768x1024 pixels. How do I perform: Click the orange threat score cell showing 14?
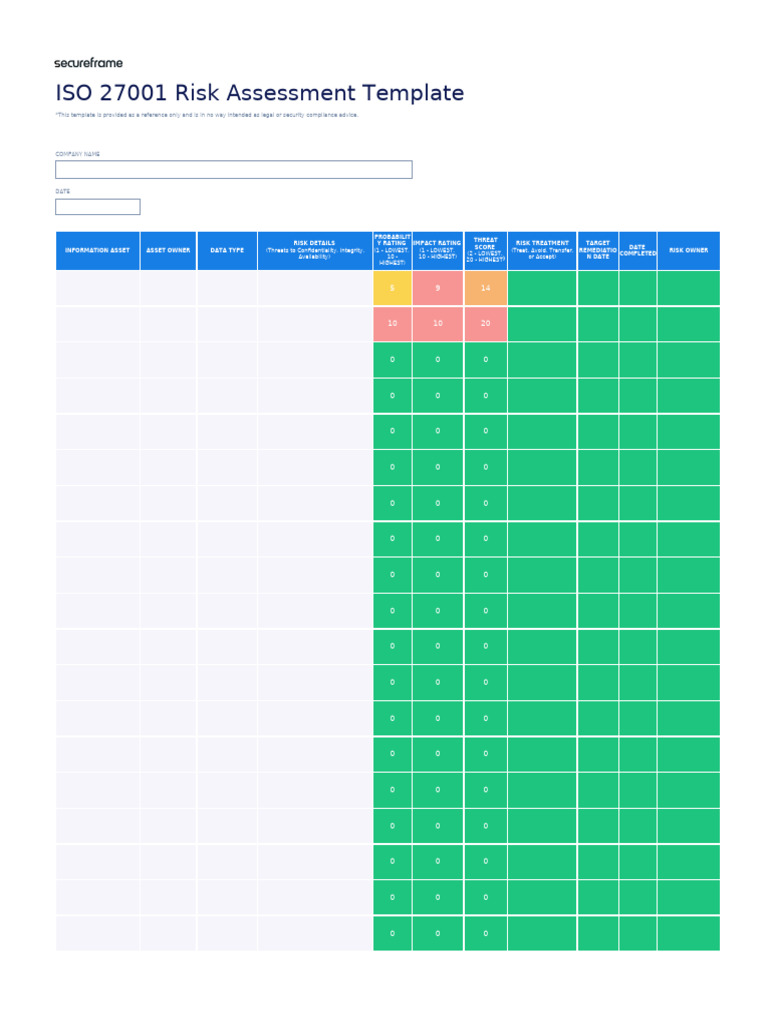[485, 288]
